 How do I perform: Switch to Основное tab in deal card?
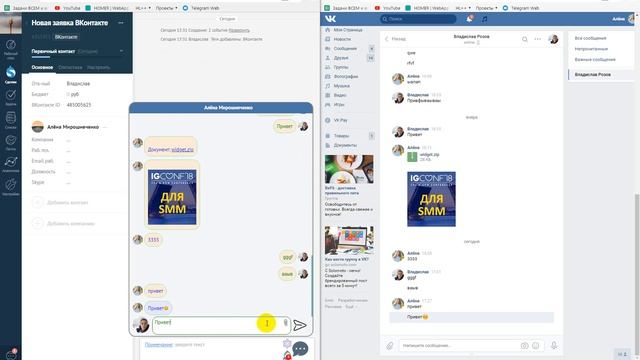click(42, 67)
